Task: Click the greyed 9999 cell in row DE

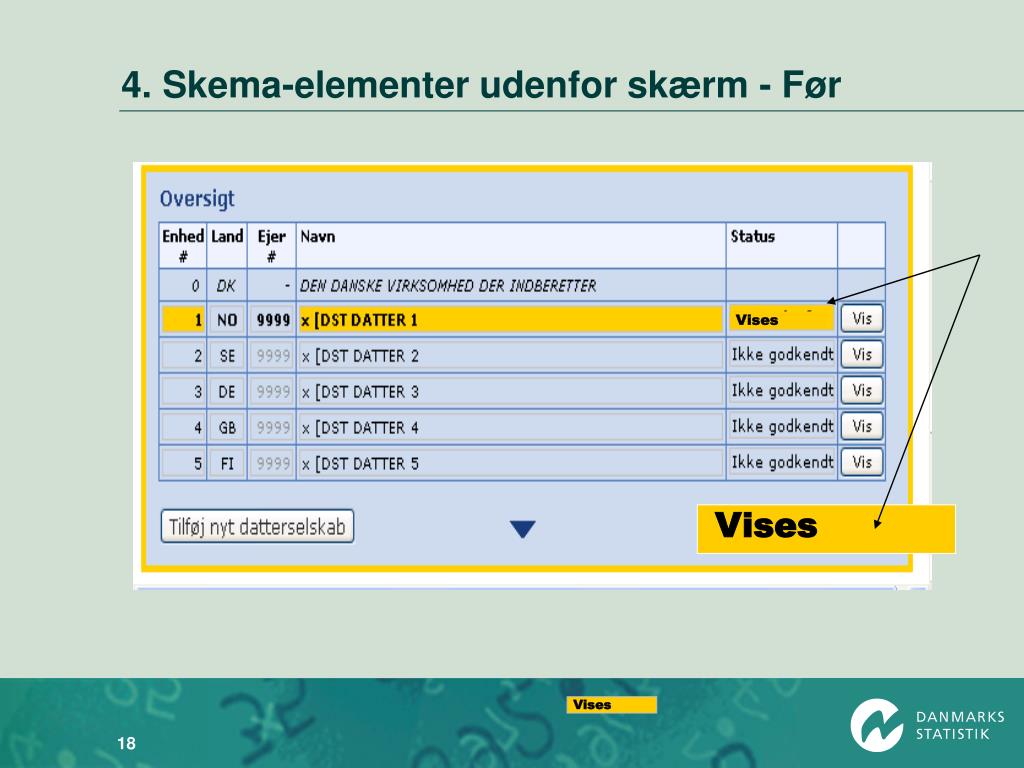Action: pos(272,391)
